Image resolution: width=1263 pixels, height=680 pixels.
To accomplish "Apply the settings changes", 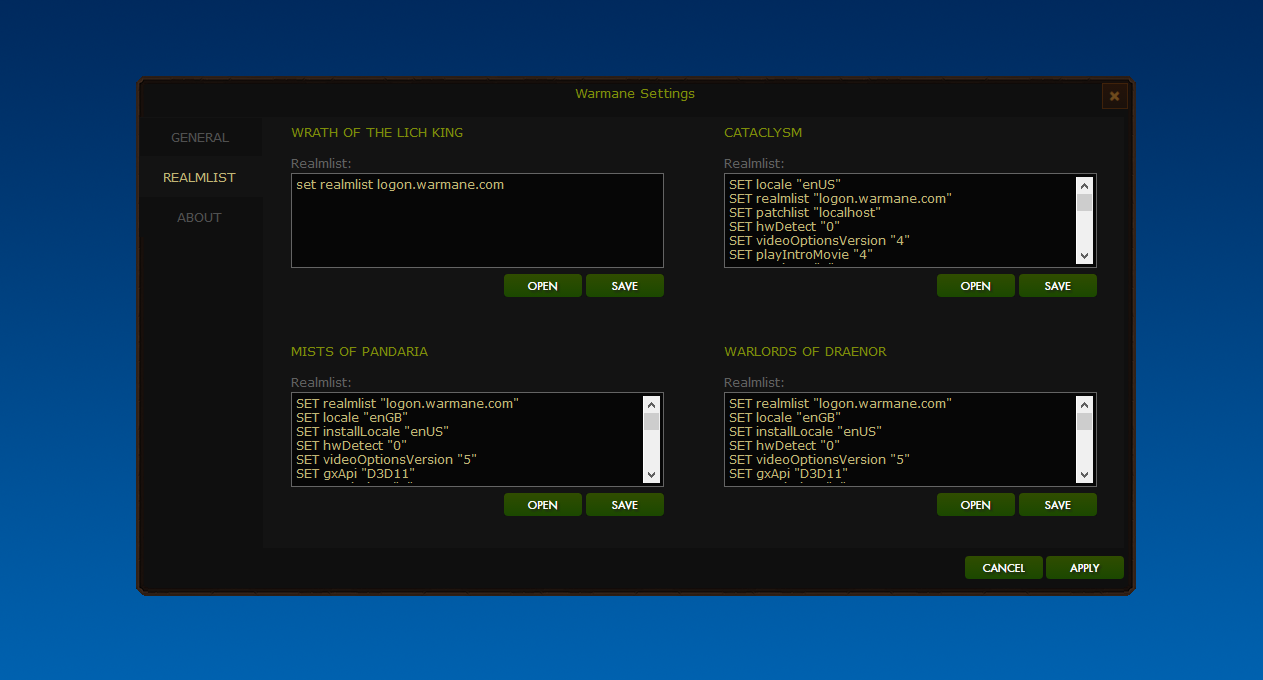I will pos(1084,568).
